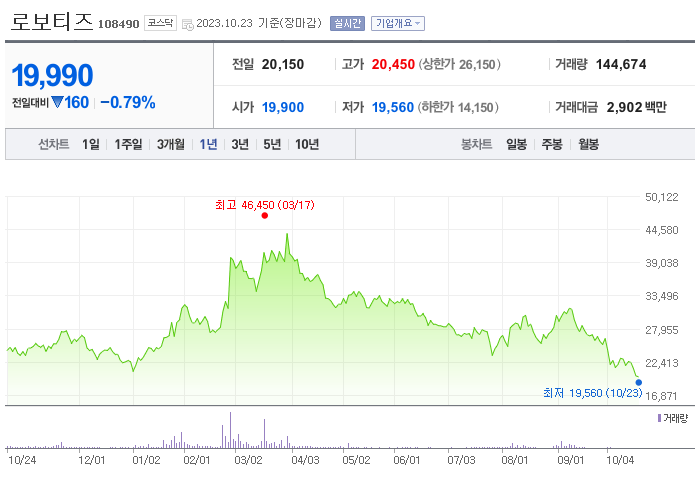Open the 기업개요 dropdown
The width and height of the screenshot is (695, 483).
point(398,23)
